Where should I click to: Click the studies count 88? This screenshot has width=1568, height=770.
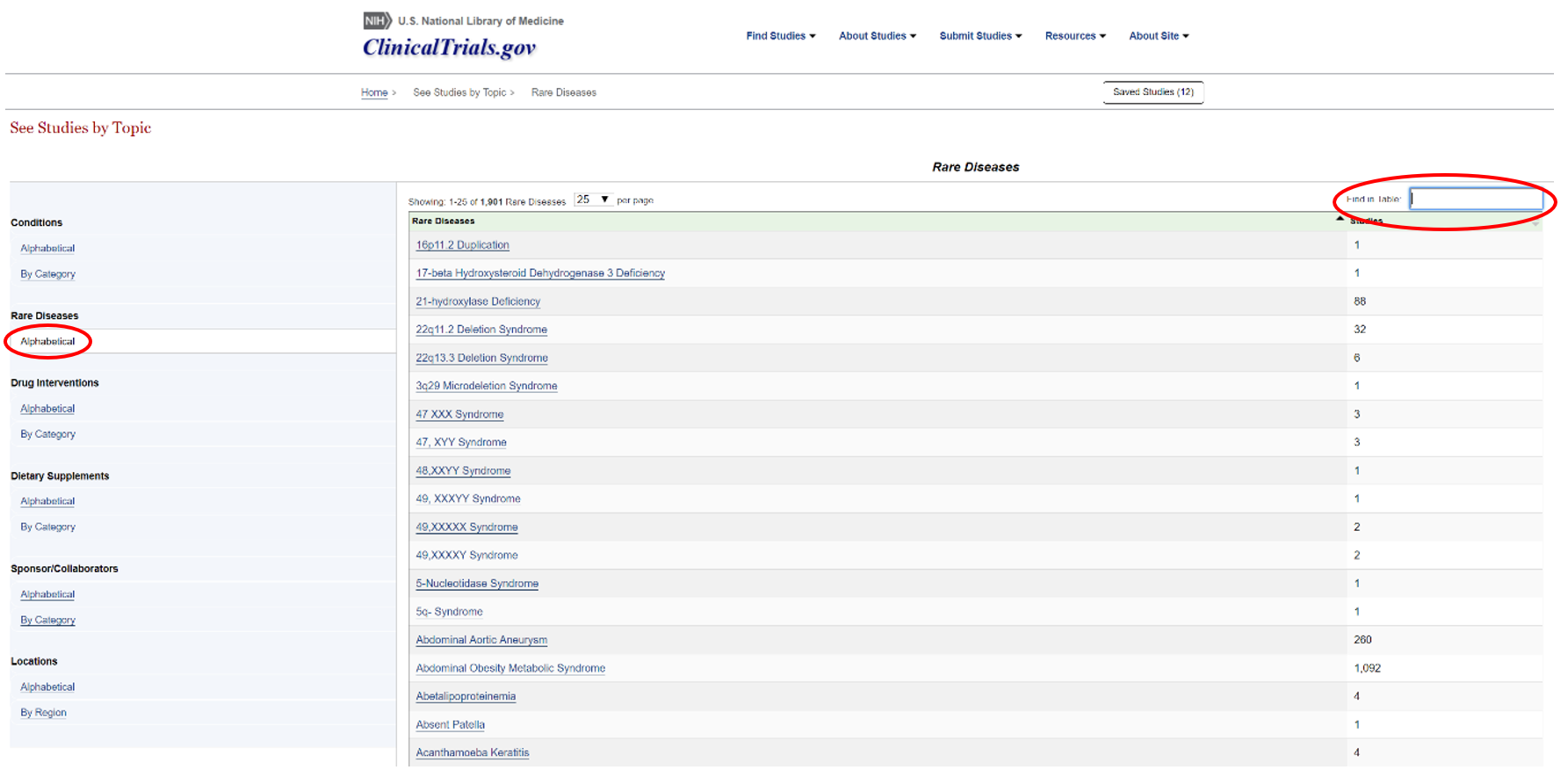point(1360,301)
